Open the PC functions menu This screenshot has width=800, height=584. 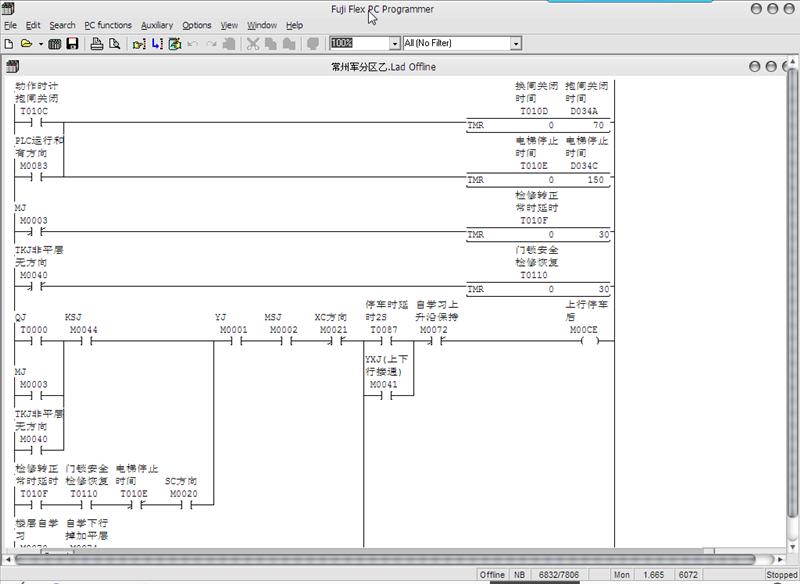tap(108, 25)
